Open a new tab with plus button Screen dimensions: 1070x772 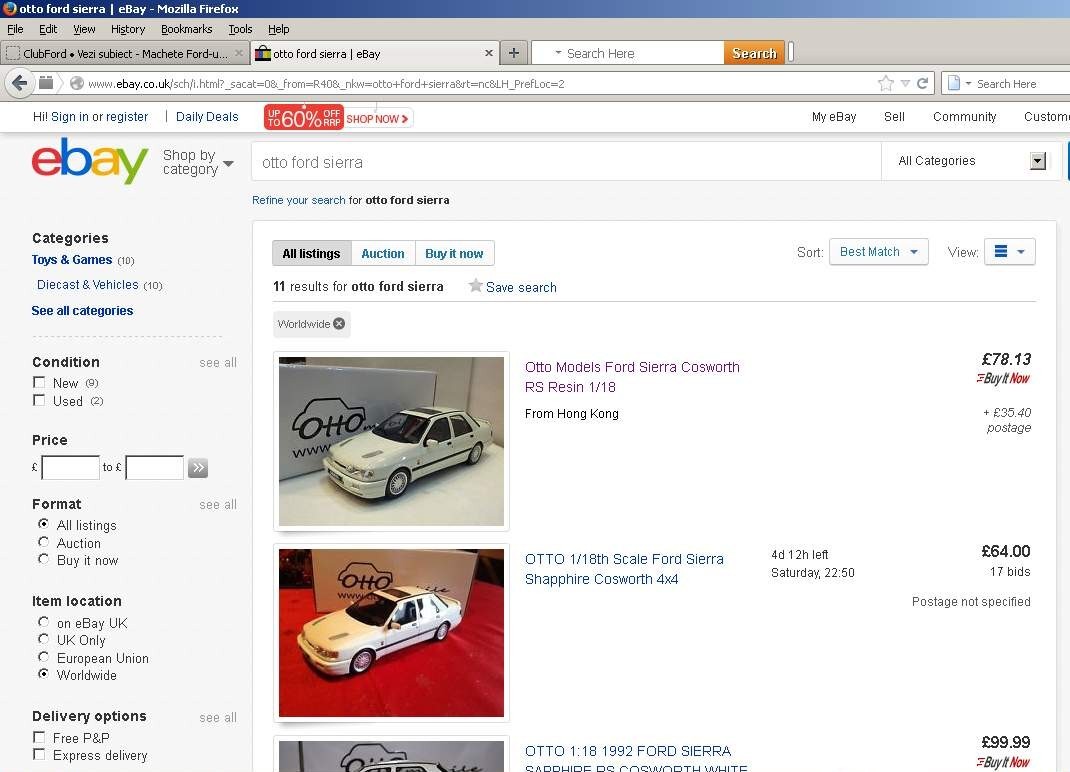[x=514, y=53]
